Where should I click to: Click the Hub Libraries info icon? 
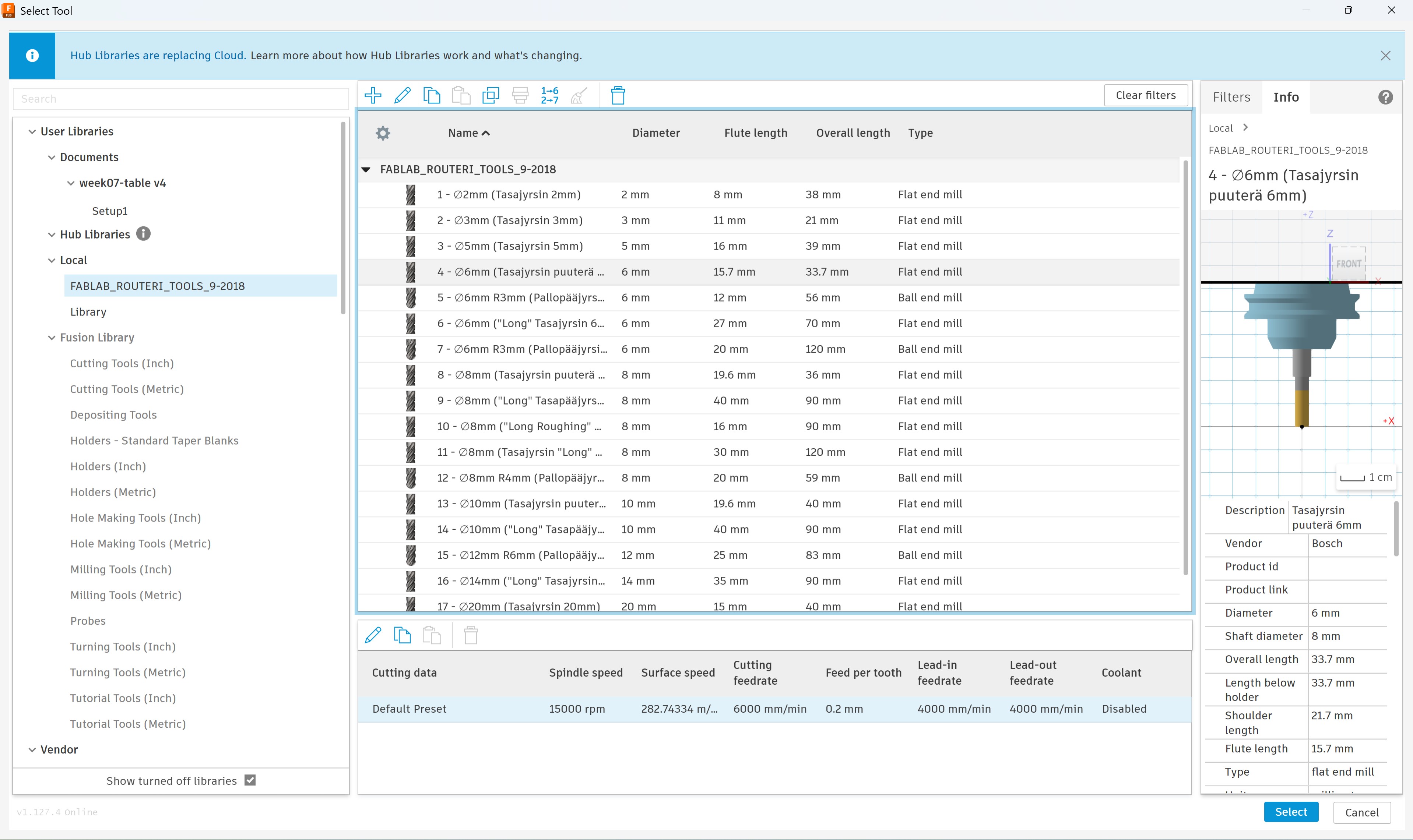tap(144, 234)
